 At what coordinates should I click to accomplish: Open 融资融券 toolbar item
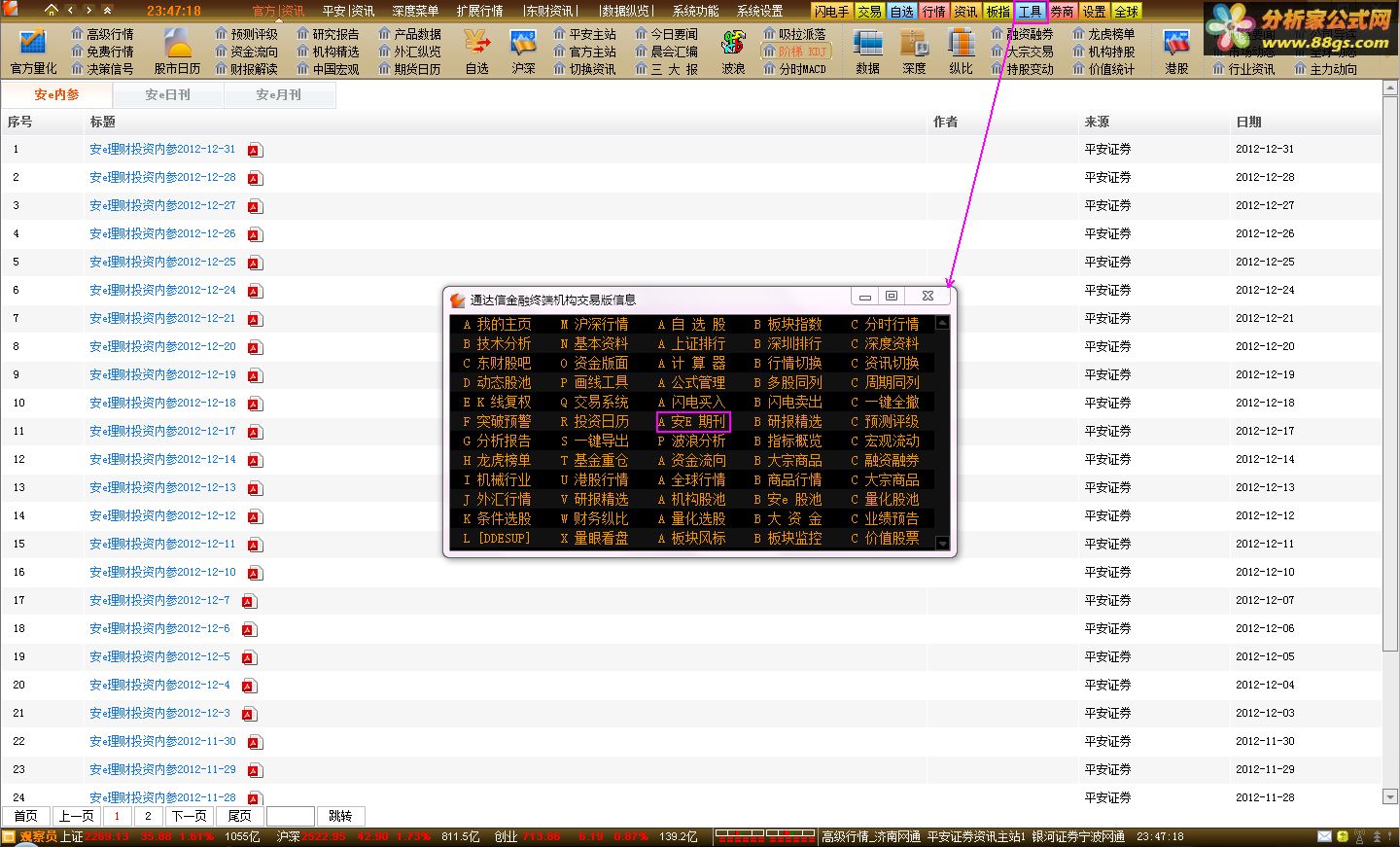[1022, 34]
